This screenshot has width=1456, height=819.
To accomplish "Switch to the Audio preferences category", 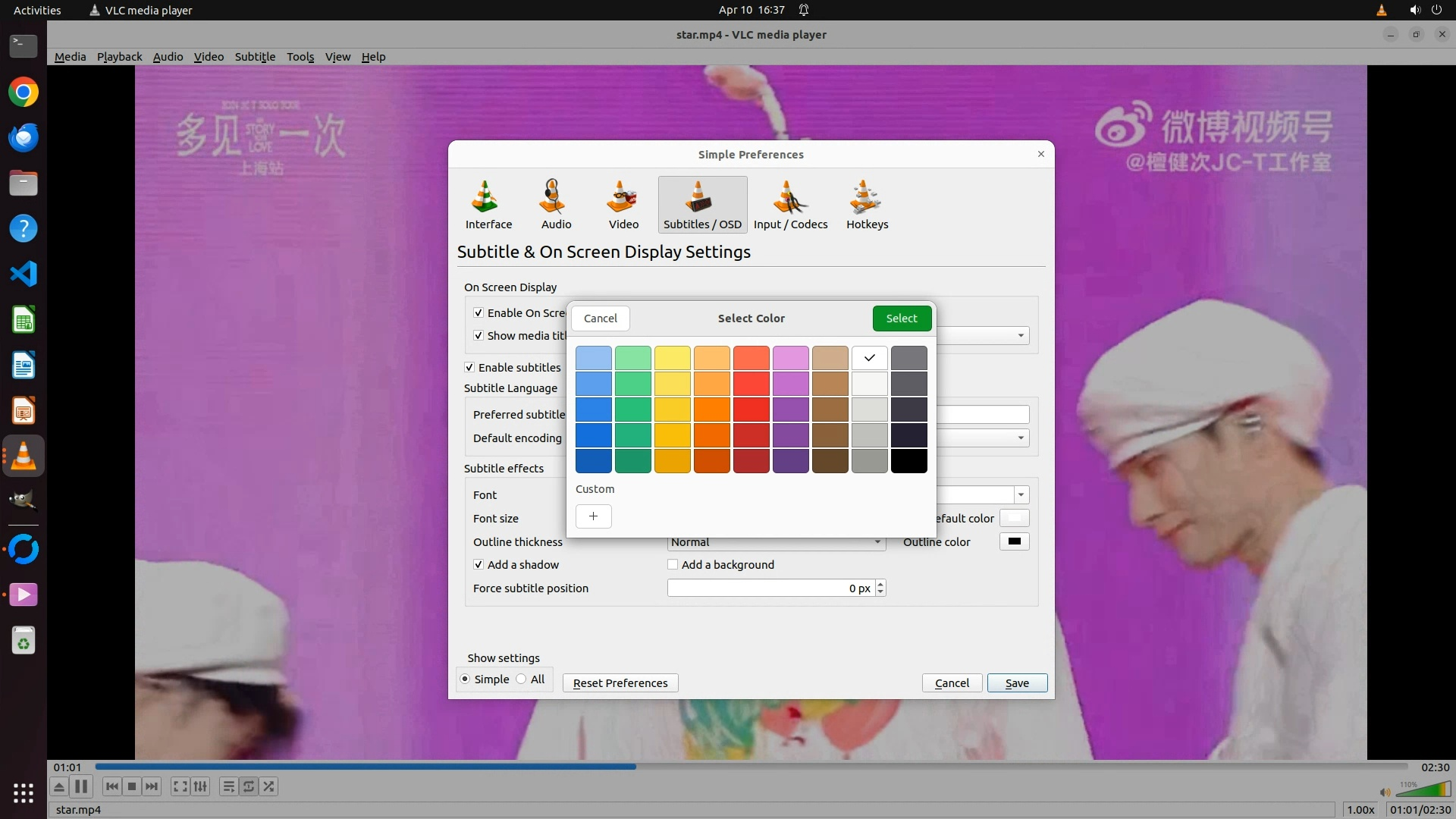I will (x=556, y=204).
